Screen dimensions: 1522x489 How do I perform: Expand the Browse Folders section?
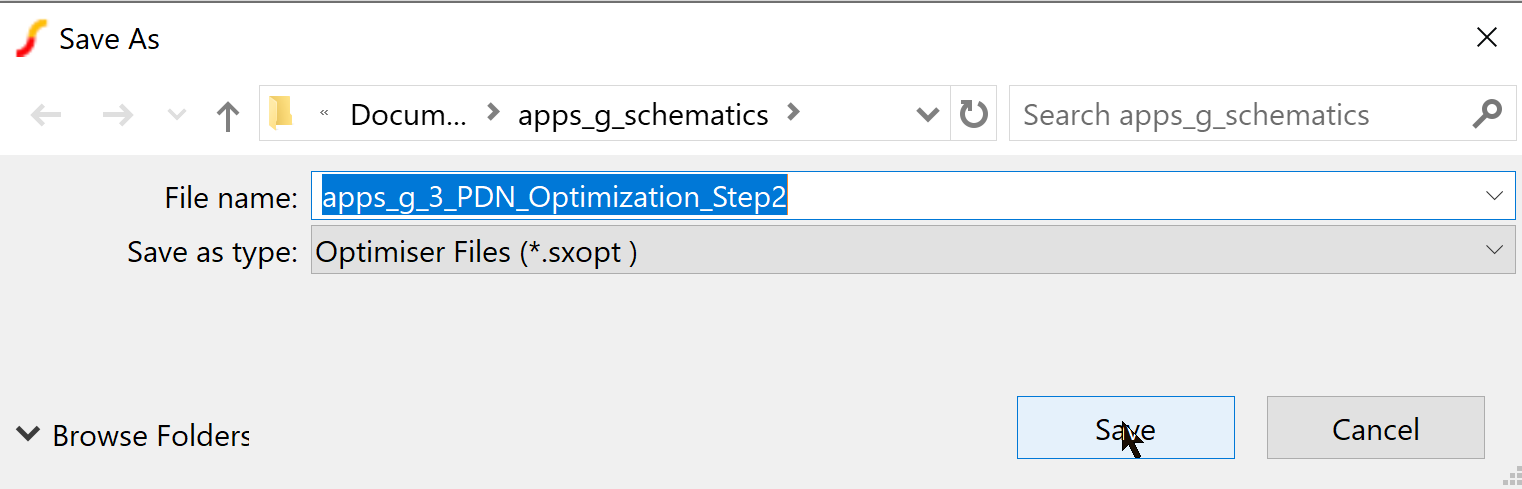pos(134,435)
